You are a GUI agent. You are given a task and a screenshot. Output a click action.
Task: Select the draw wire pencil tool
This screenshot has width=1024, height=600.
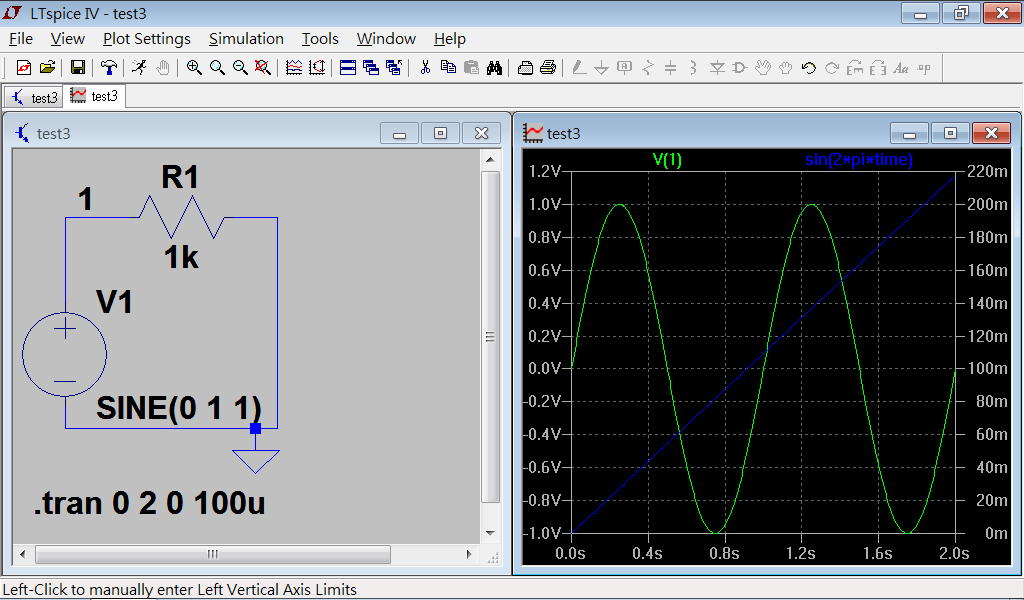coord(579,67)
